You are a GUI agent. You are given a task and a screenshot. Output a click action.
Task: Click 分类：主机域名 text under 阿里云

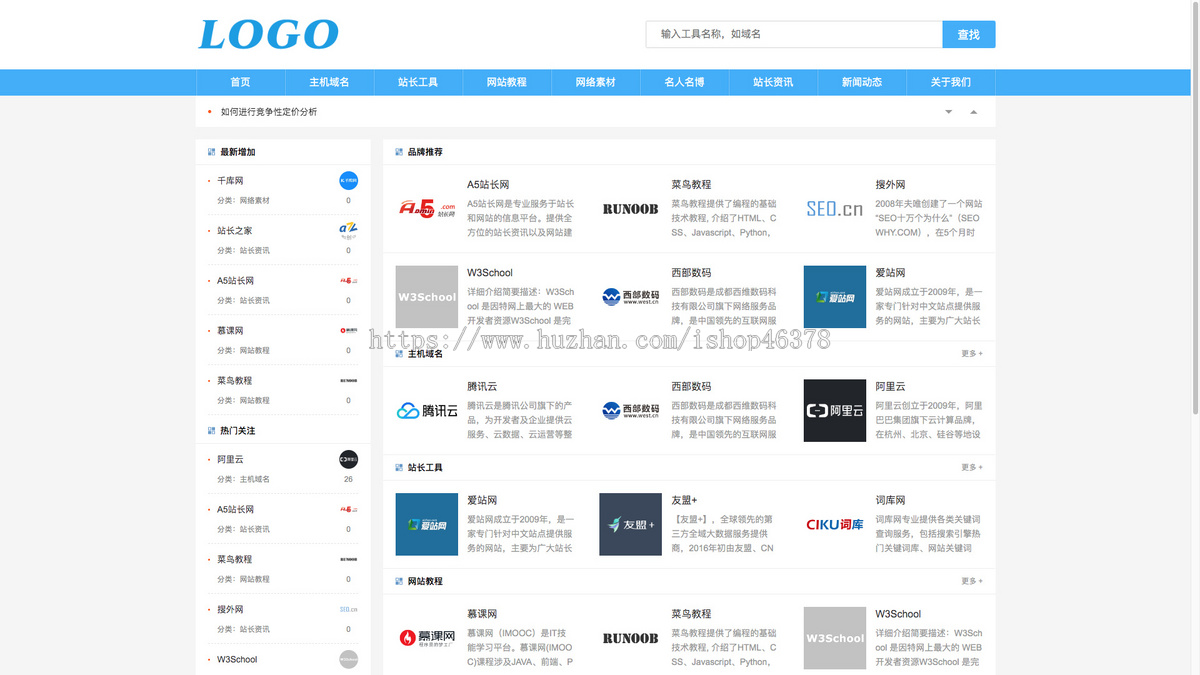coord(243,480)
